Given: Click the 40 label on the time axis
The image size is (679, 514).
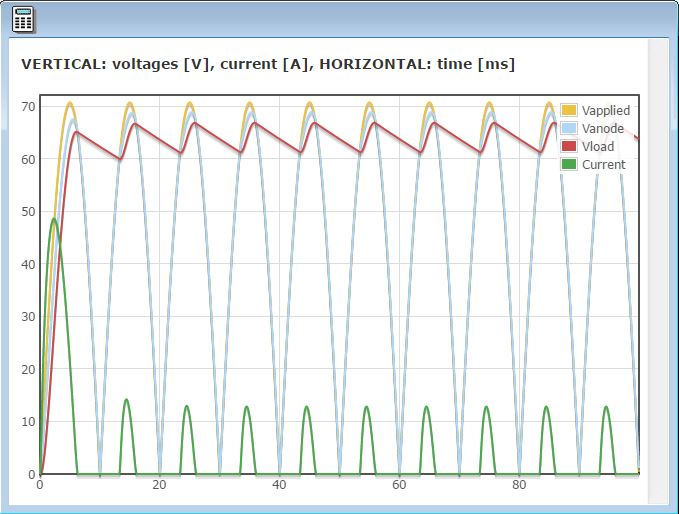Looking at the screenshot, I should click(x=279, y=485).
